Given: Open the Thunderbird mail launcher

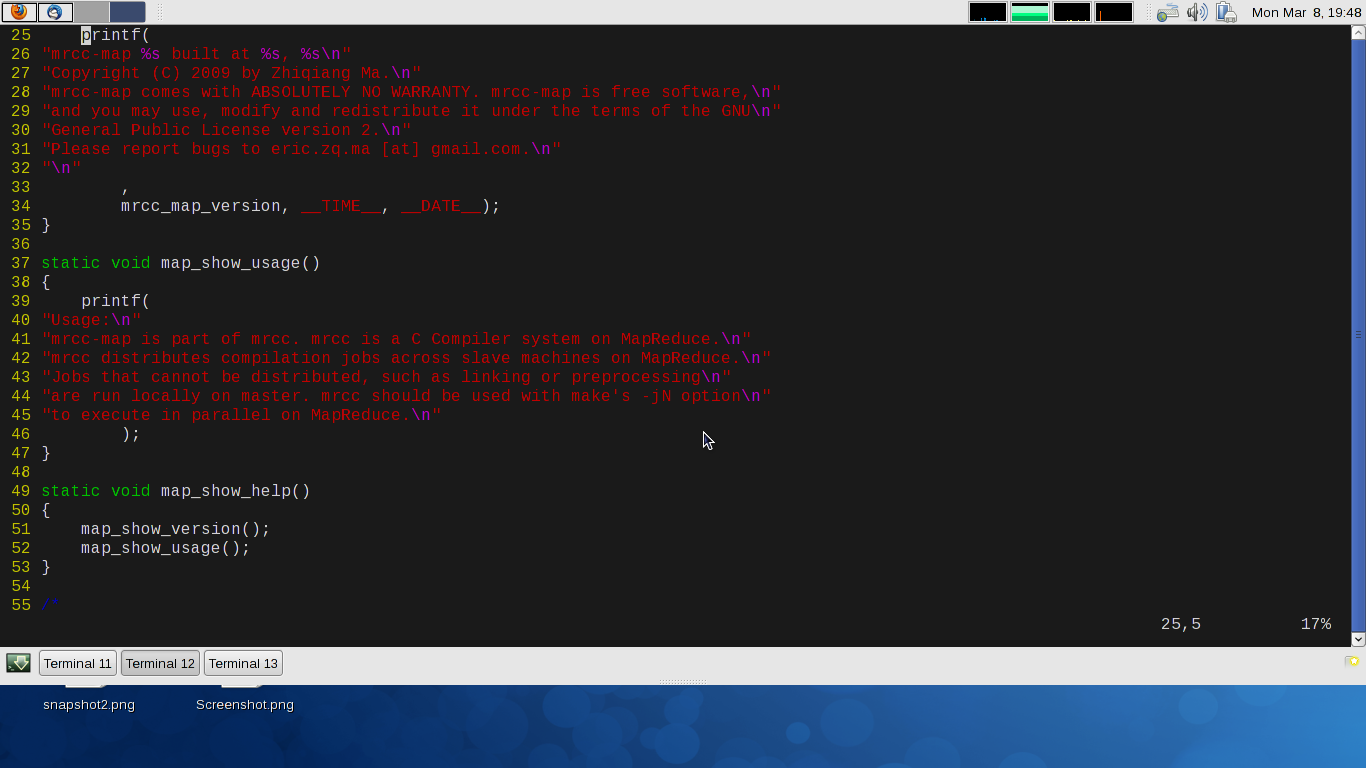Looking at the screenshot, I should (55, 12).
